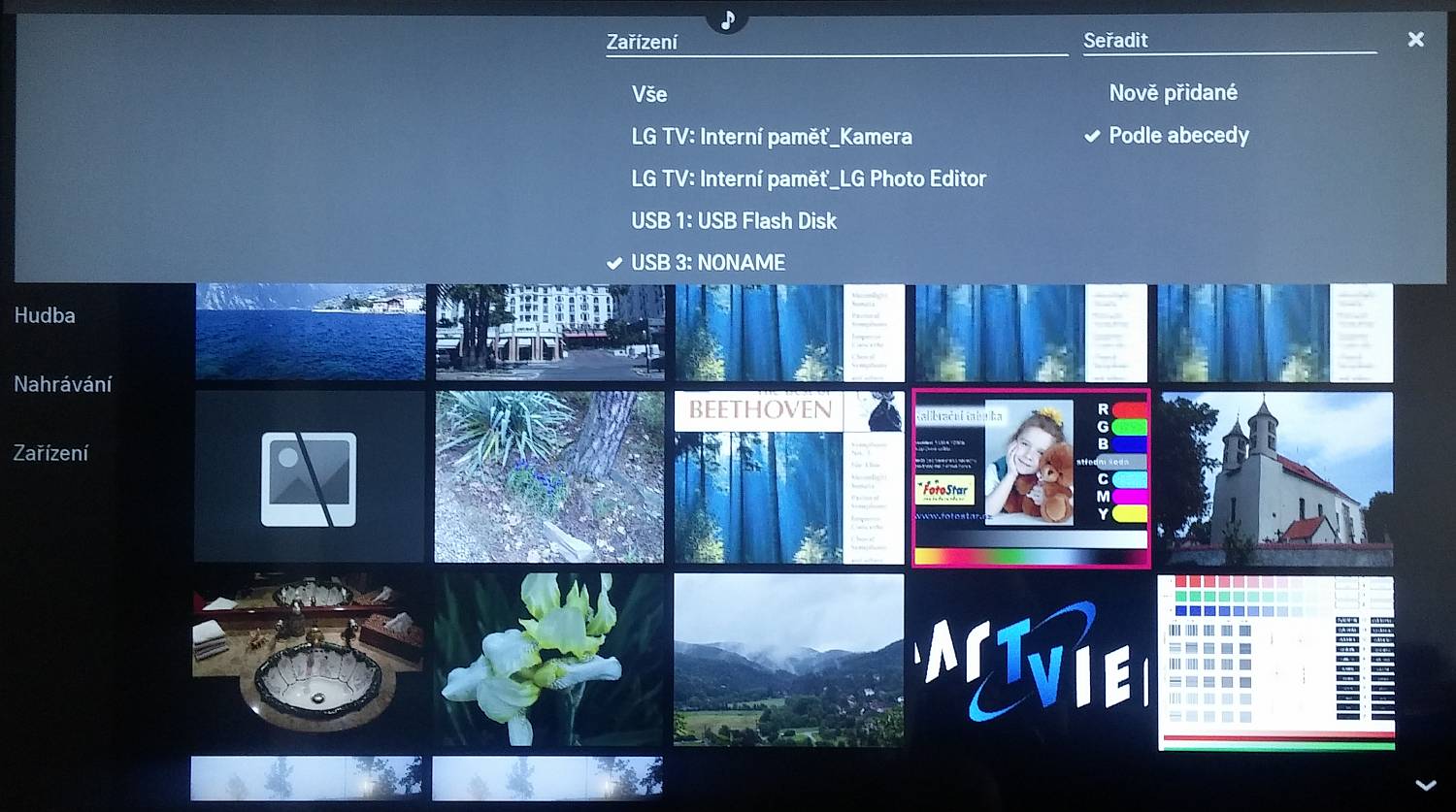Deselect the checked "USB 3: NONAME" device
Screen dimensions: 1456x812
[707, 262]
